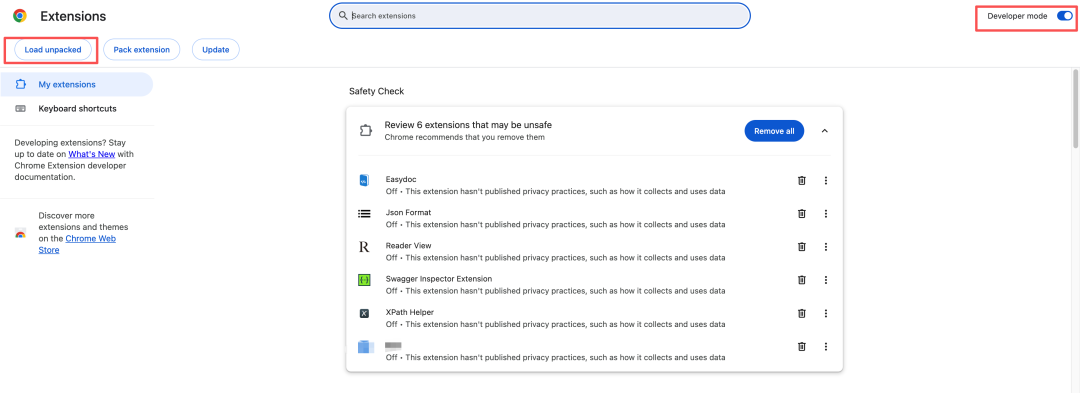
Task: Click the Update button
Action: click(x=216, y=50)
